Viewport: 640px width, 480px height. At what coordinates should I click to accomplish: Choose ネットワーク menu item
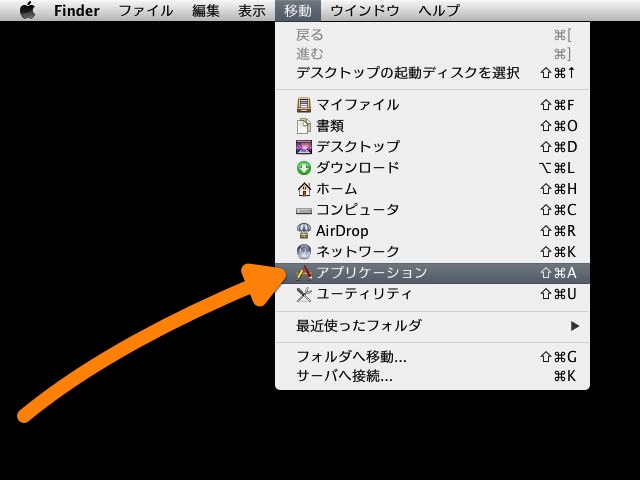[x=433, y=252]
